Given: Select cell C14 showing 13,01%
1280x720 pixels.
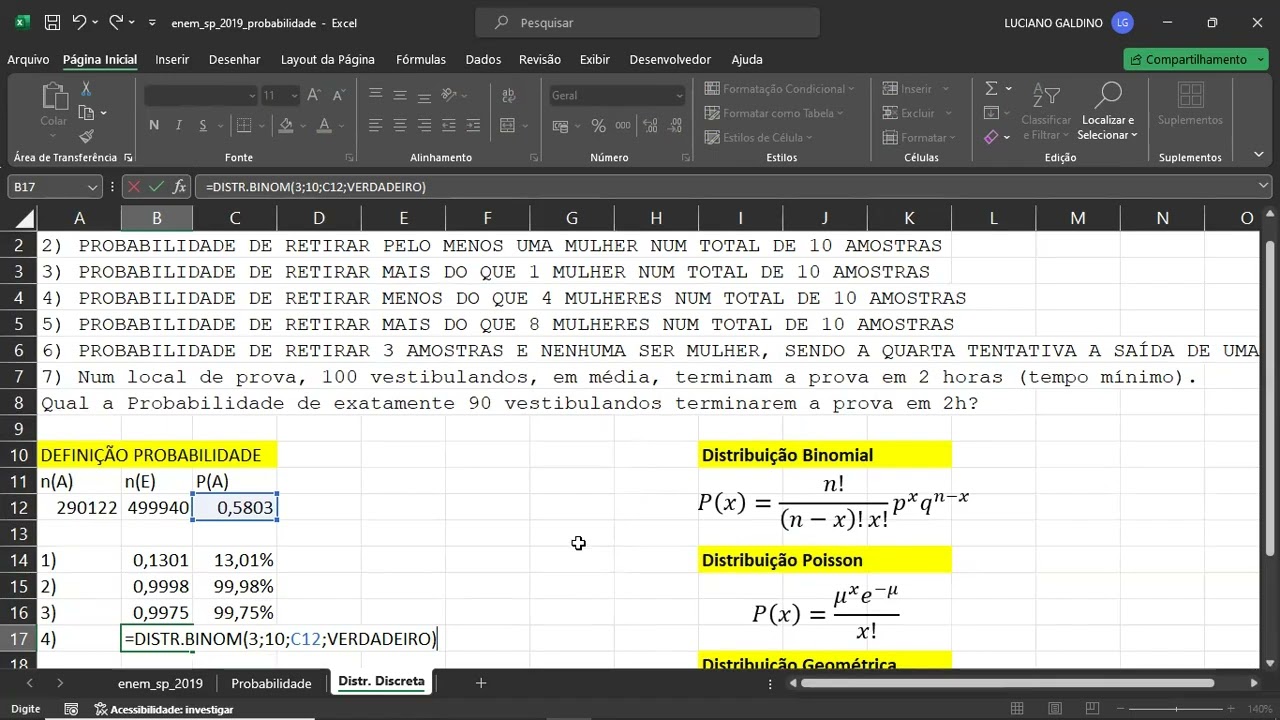Looking at the screenshot, I should pos(235,560).
